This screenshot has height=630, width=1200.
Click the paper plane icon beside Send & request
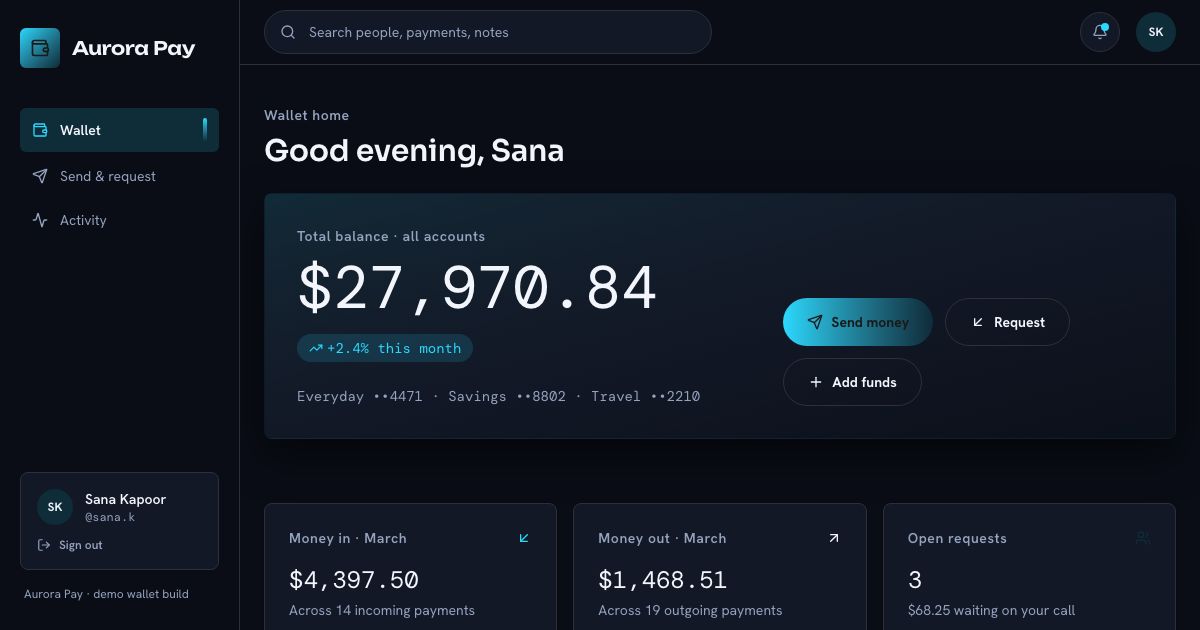point(40,176)
